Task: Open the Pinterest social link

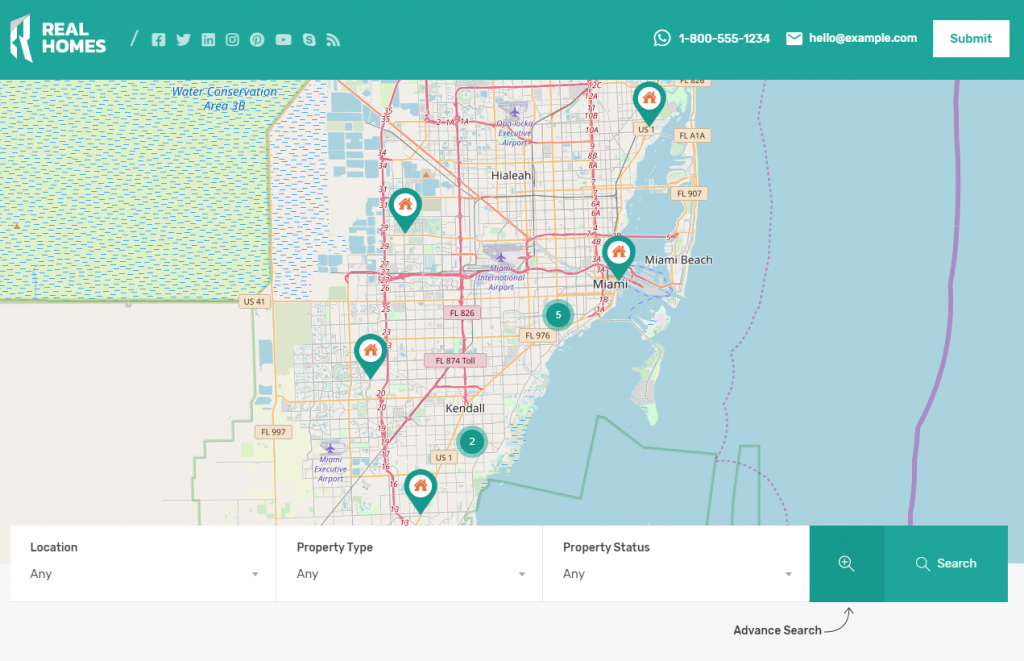Action: coord(257,40)
